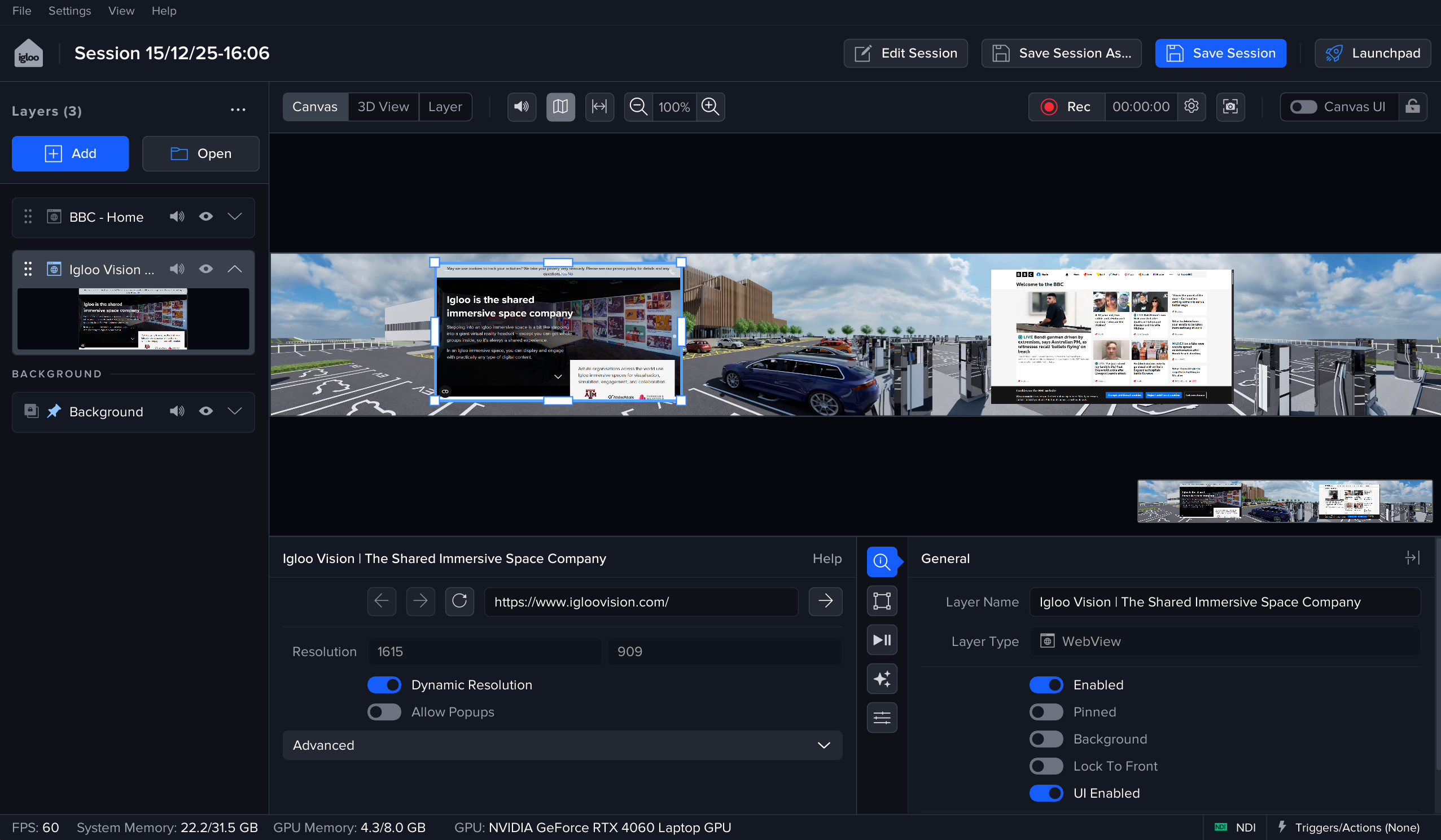Open the effects sparkle tab icon

[x=882, y=679]
